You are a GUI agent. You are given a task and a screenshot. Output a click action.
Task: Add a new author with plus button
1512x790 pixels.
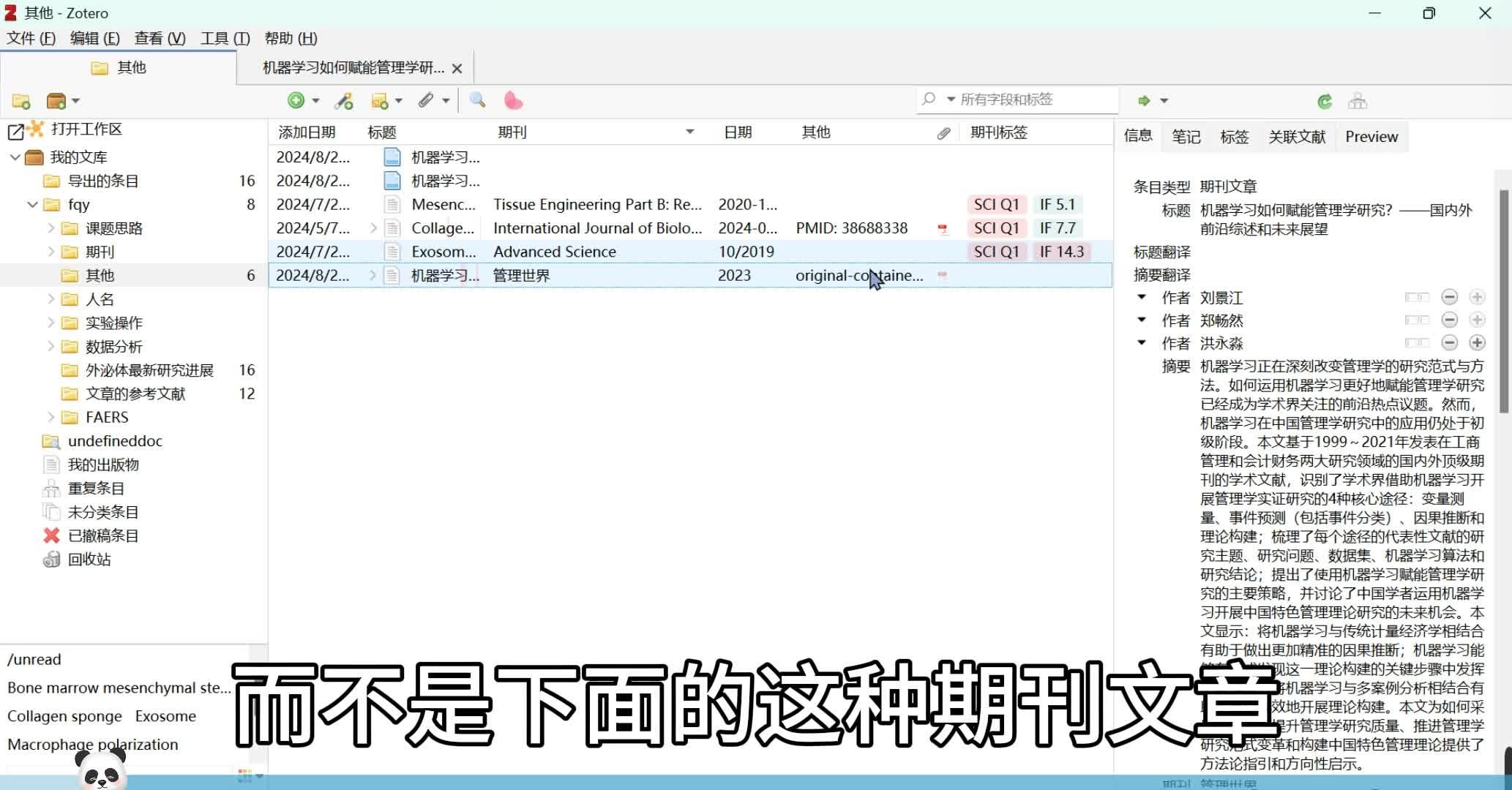[1478, 342]
